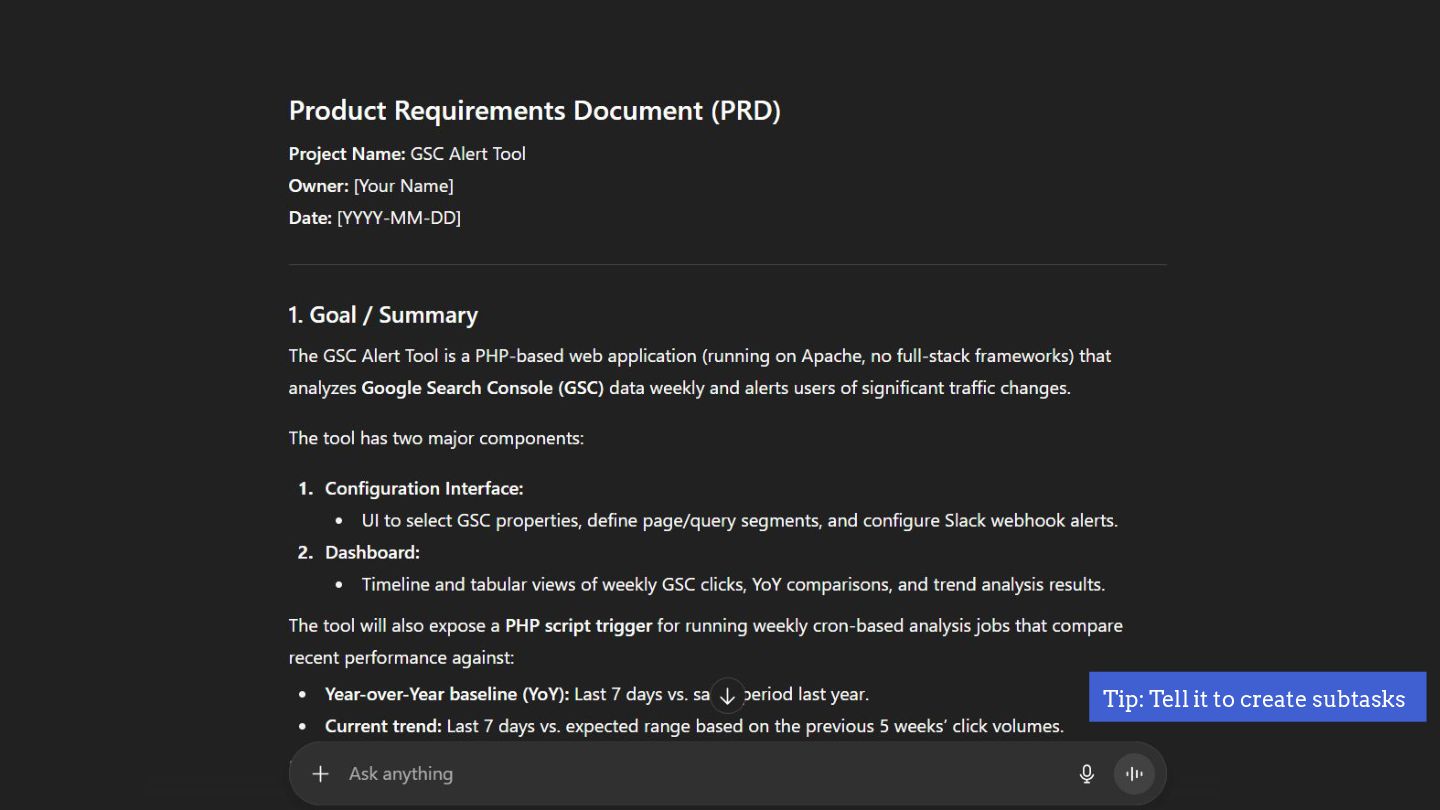The image size is (1440, 810).
Task: Click the bold PHP script trigger text
Action: (x=578, y=626)
